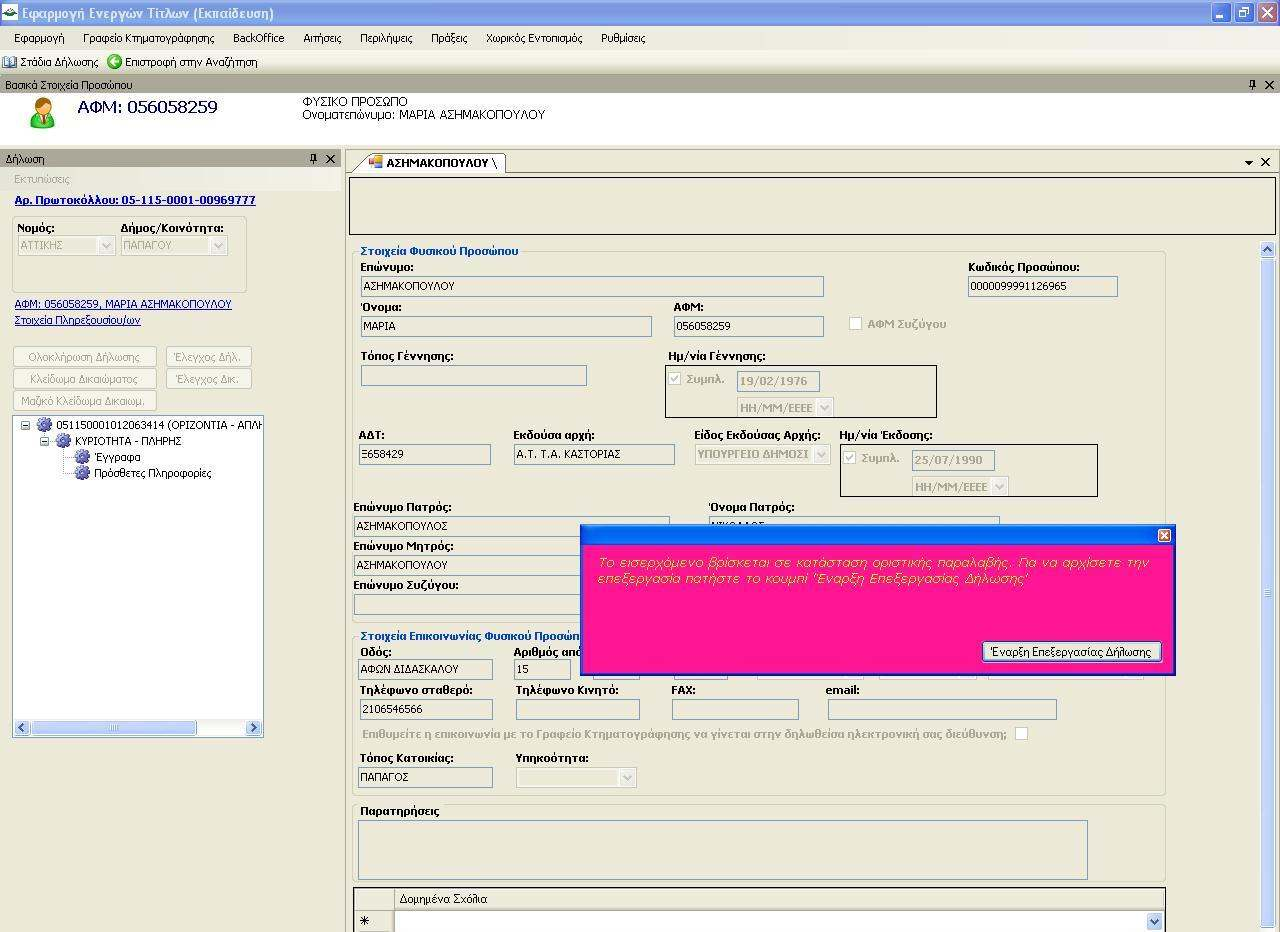
Task: Collapse the 051150001012063414 tree node
Action: [25, 425]
